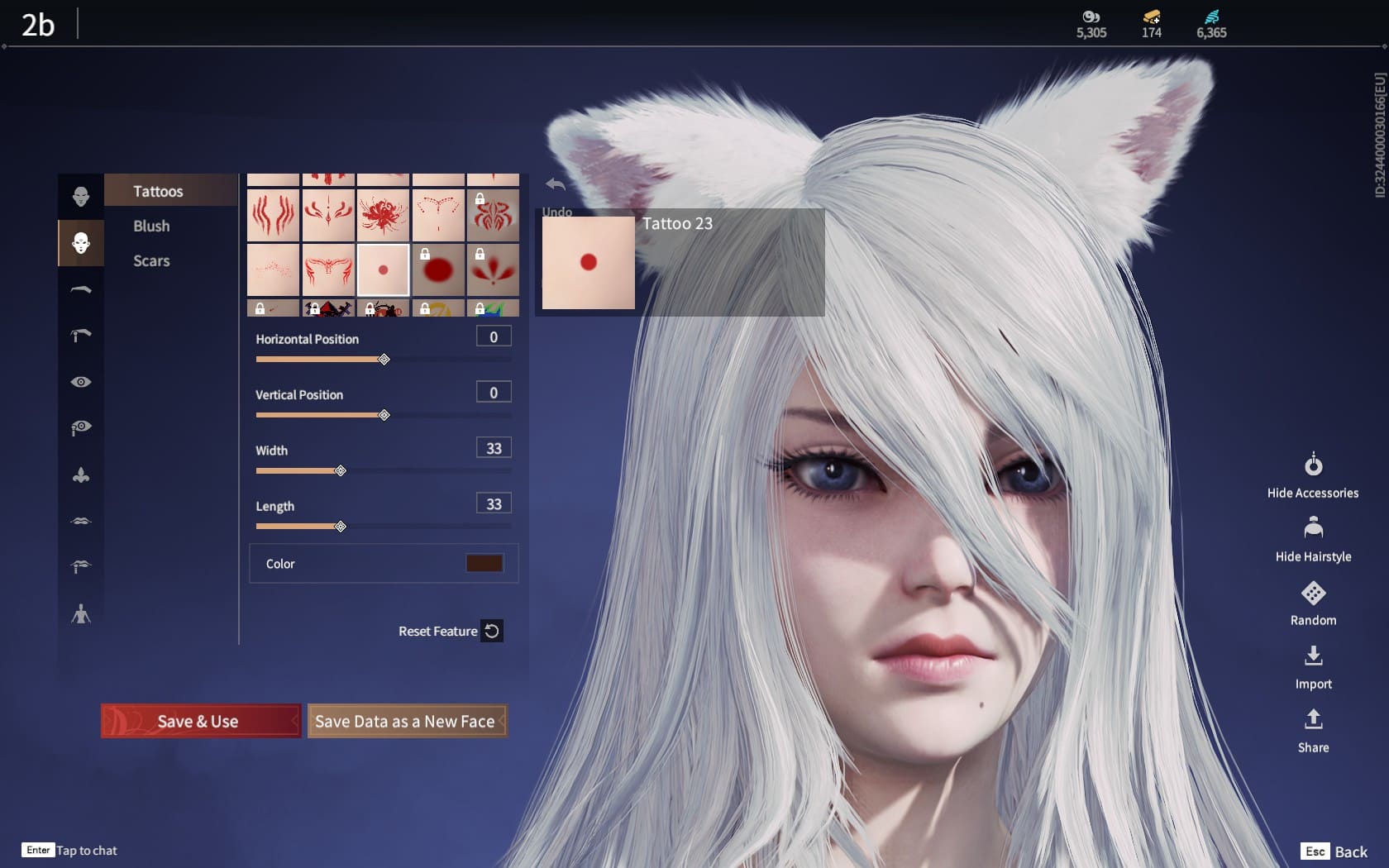1389x868 pixels.
Task: Switch to the Blush tab
Action: (x=151, y=226)
